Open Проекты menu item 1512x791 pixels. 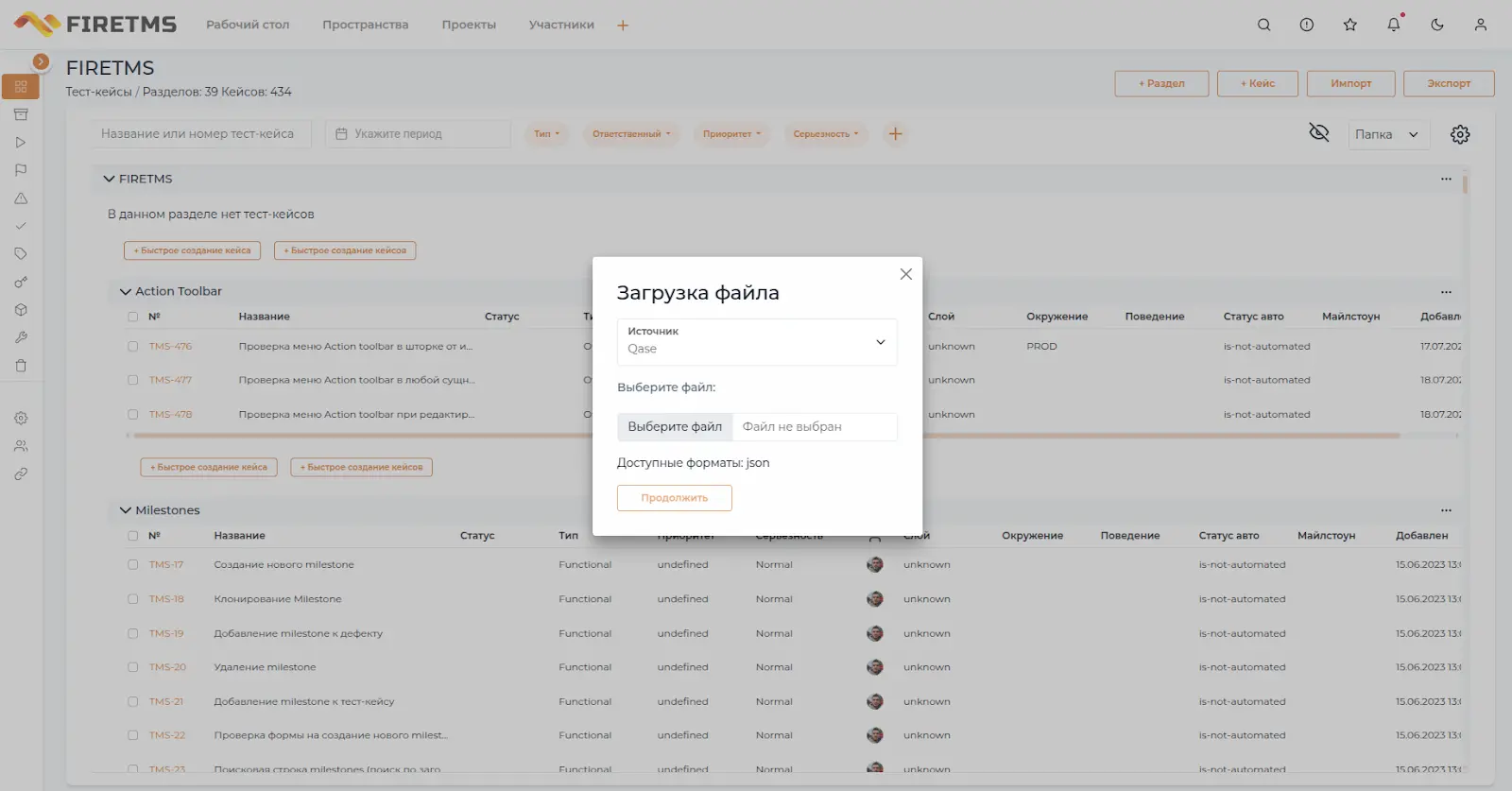pos(469,25)
